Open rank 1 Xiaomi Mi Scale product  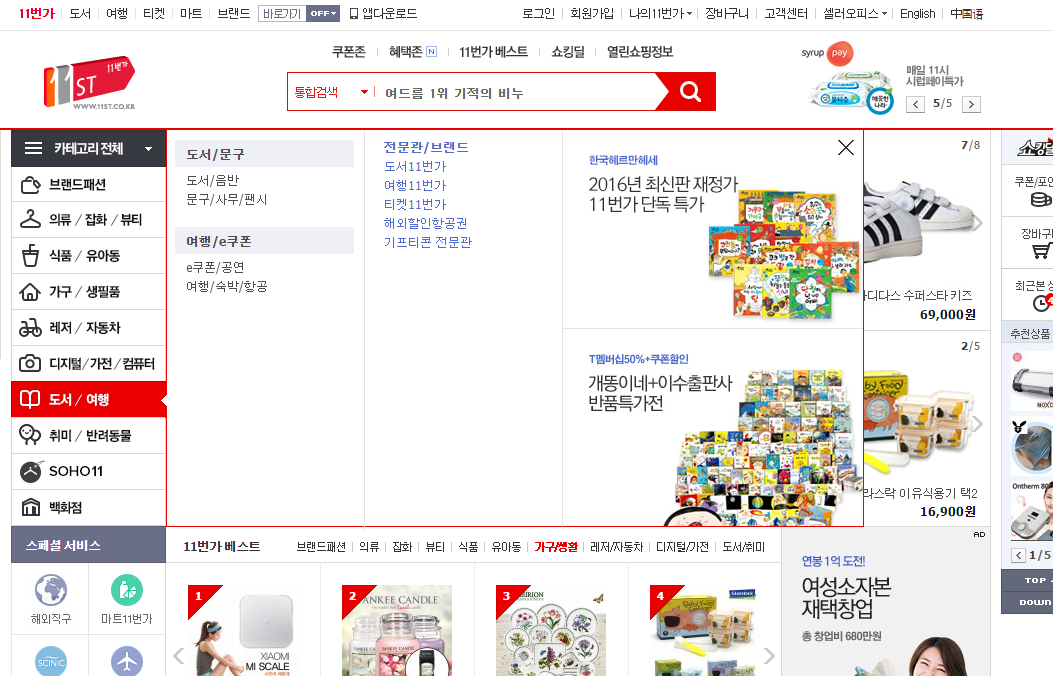[244, 630]
